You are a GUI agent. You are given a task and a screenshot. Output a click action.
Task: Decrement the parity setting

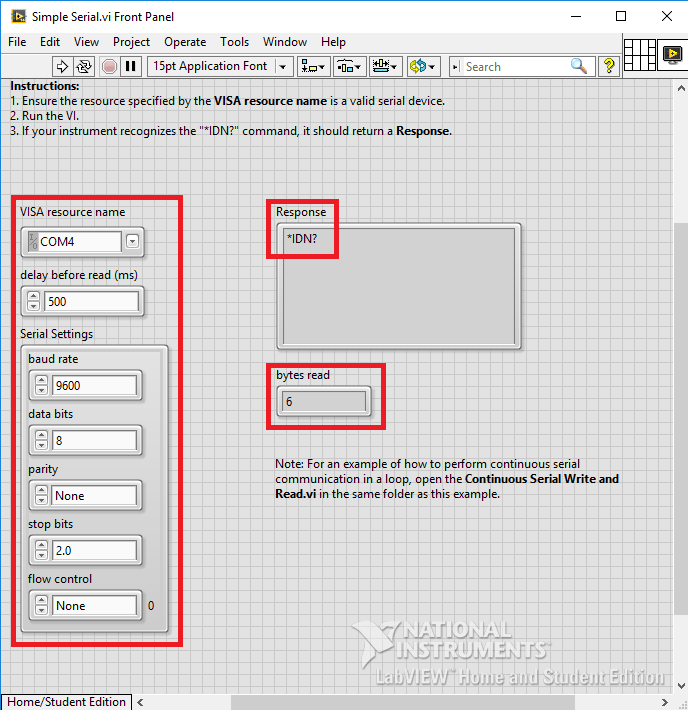41,500
